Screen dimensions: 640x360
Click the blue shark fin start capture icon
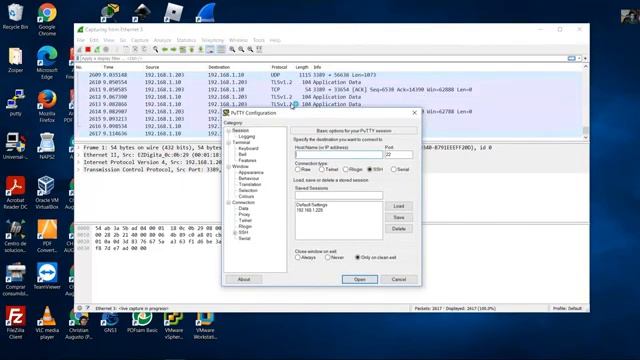pyautogui.click(x=80, y=49)
